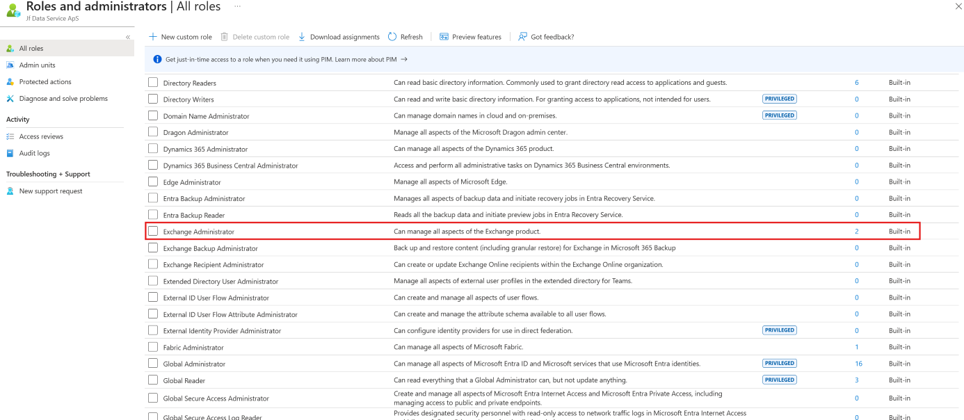Click Preview features button

[x=470, y=37]
